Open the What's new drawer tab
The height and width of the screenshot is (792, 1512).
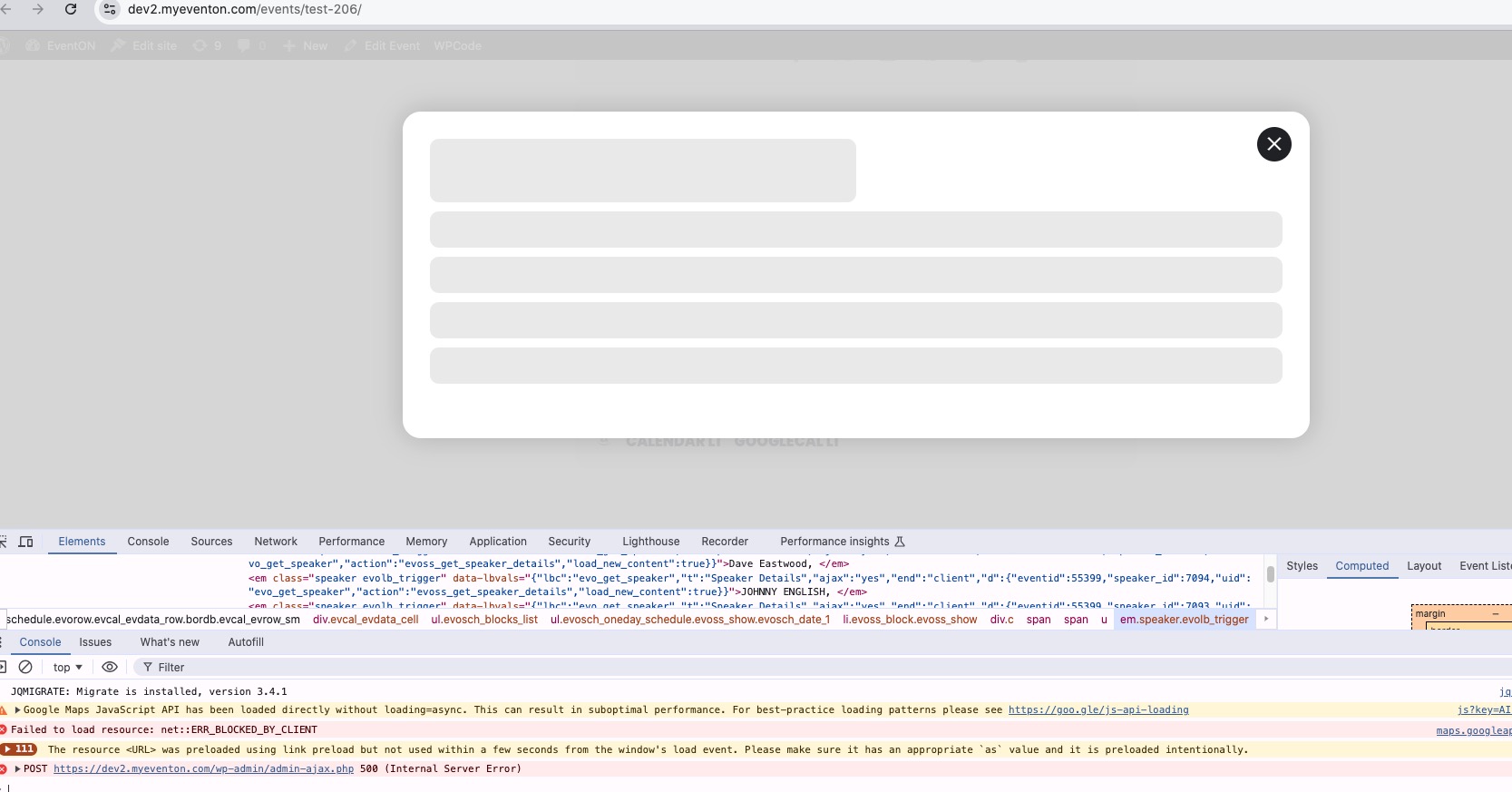pyautogui.click(x=170, y=642)
